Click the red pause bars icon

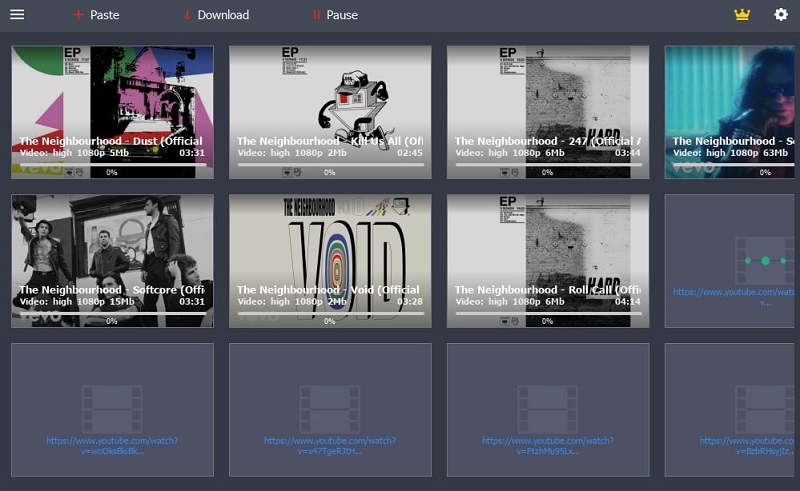pyautogui.click(x=316, y=15)
